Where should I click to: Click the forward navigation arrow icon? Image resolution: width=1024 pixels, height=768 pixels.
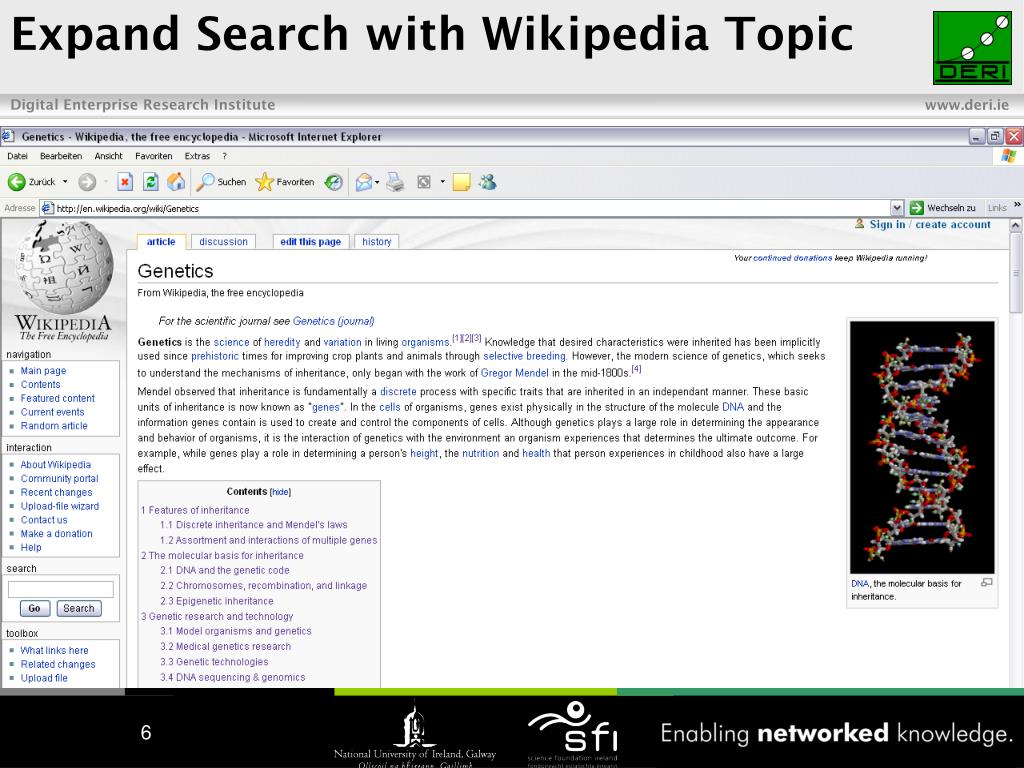pyautogui.click(x=87, y=182)
